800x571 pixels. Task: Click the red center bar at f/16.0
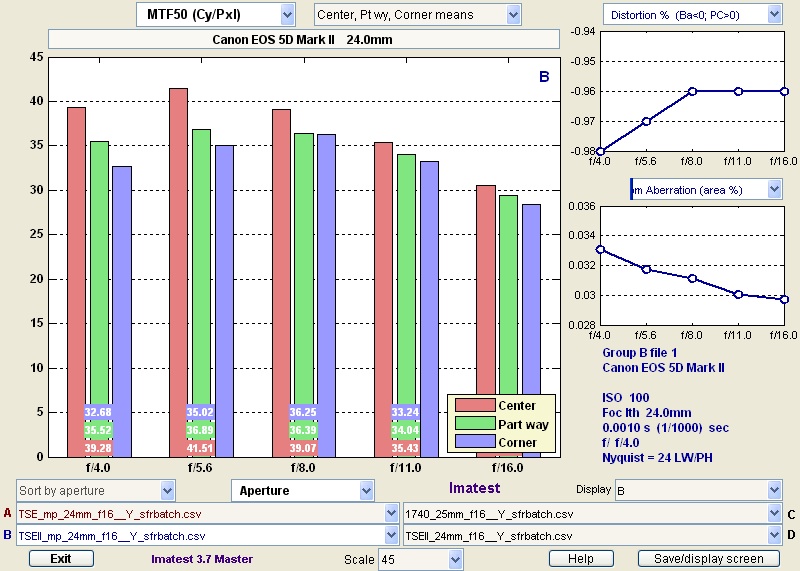pyautogui.click(x=486, y=288)
